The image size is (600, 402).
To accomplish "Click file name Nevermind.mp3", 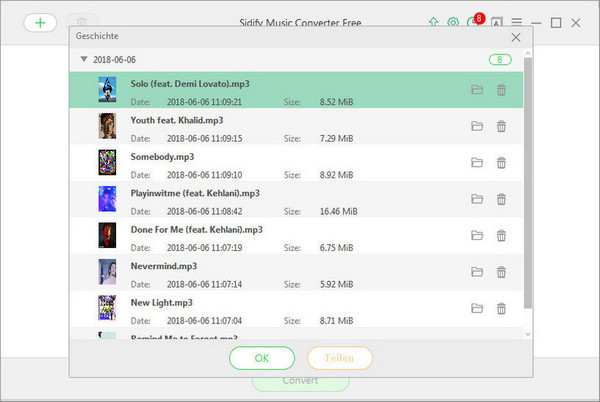I will (x=164, y=266).
